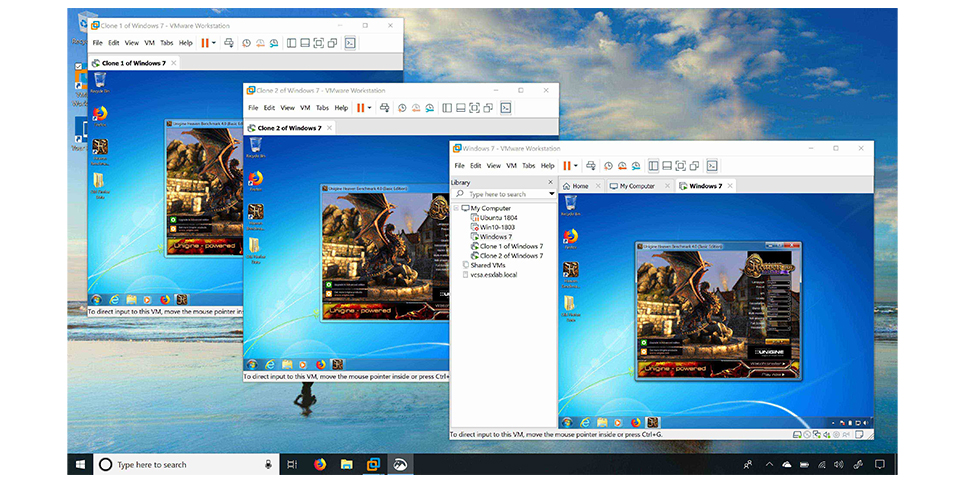Image resolution: width=965 pixels, height=483 pixels.
Task: Click Send Ctrl+Alt+Del icon in Clone 1 toolbar
Action: pos(228,43)
